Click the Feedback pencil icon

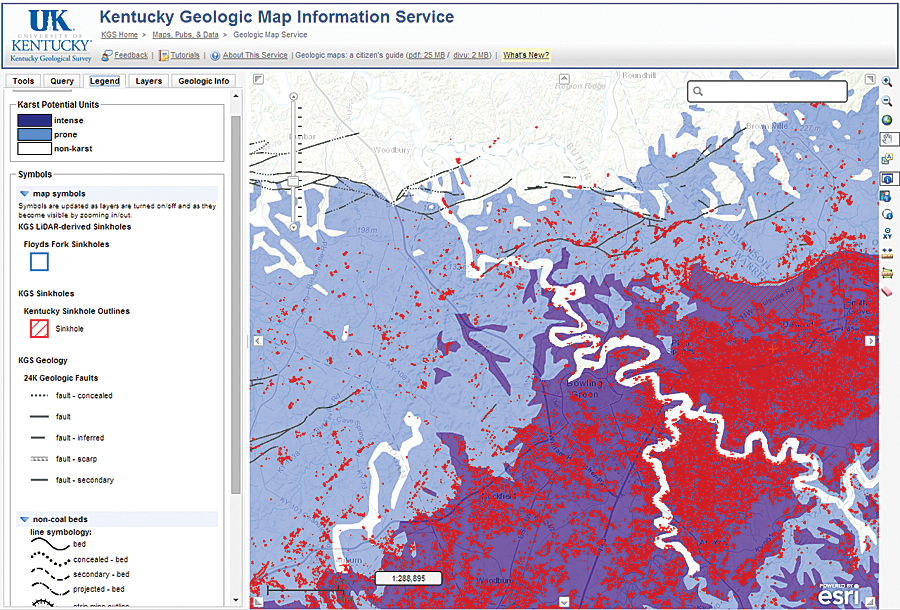pyautogui.click(x=107, y=55)
